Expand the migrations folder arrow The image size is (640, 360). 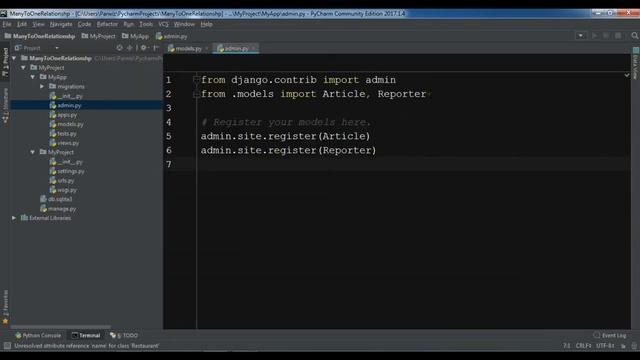(42, 87)
